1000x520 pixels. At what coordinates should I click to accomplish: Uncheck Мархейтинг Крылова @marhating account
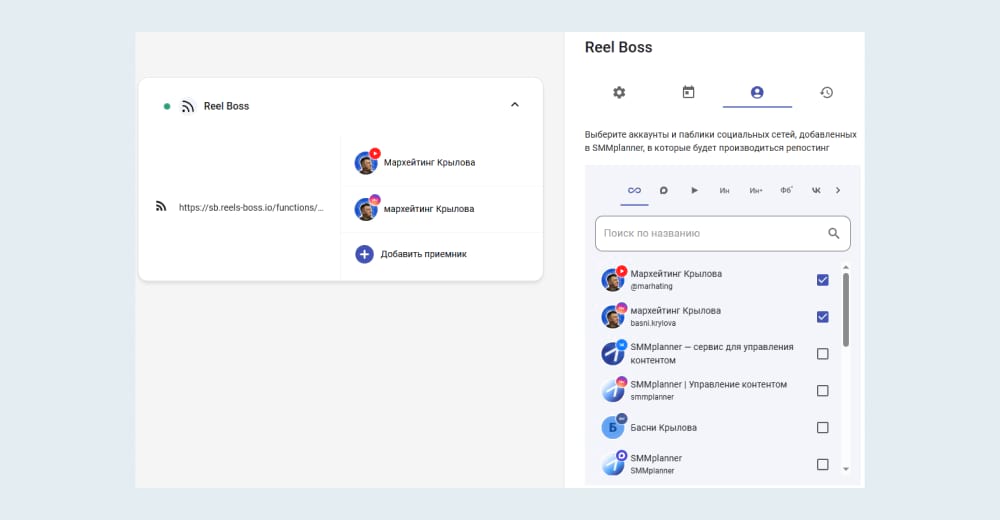pyautogui.click(x=822, y=280)
